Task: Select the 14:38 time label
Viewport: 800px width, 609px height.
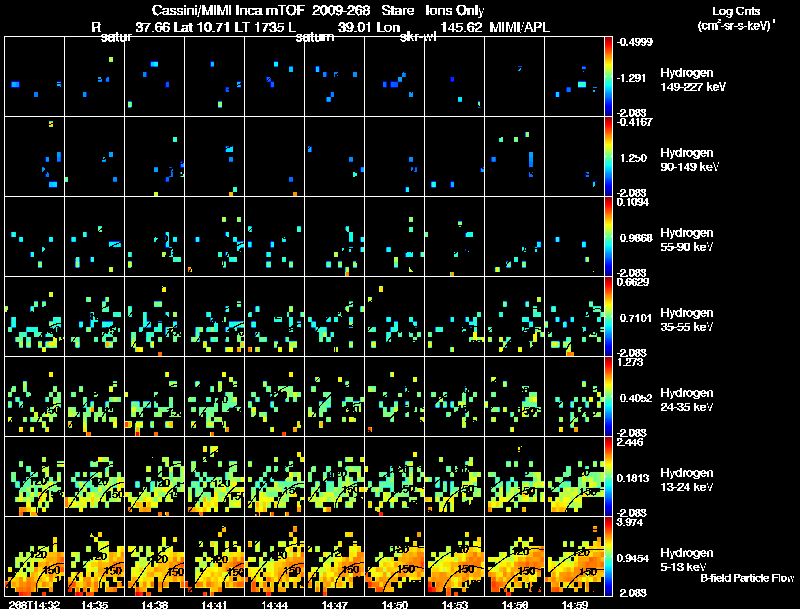Action: [155, 604]
